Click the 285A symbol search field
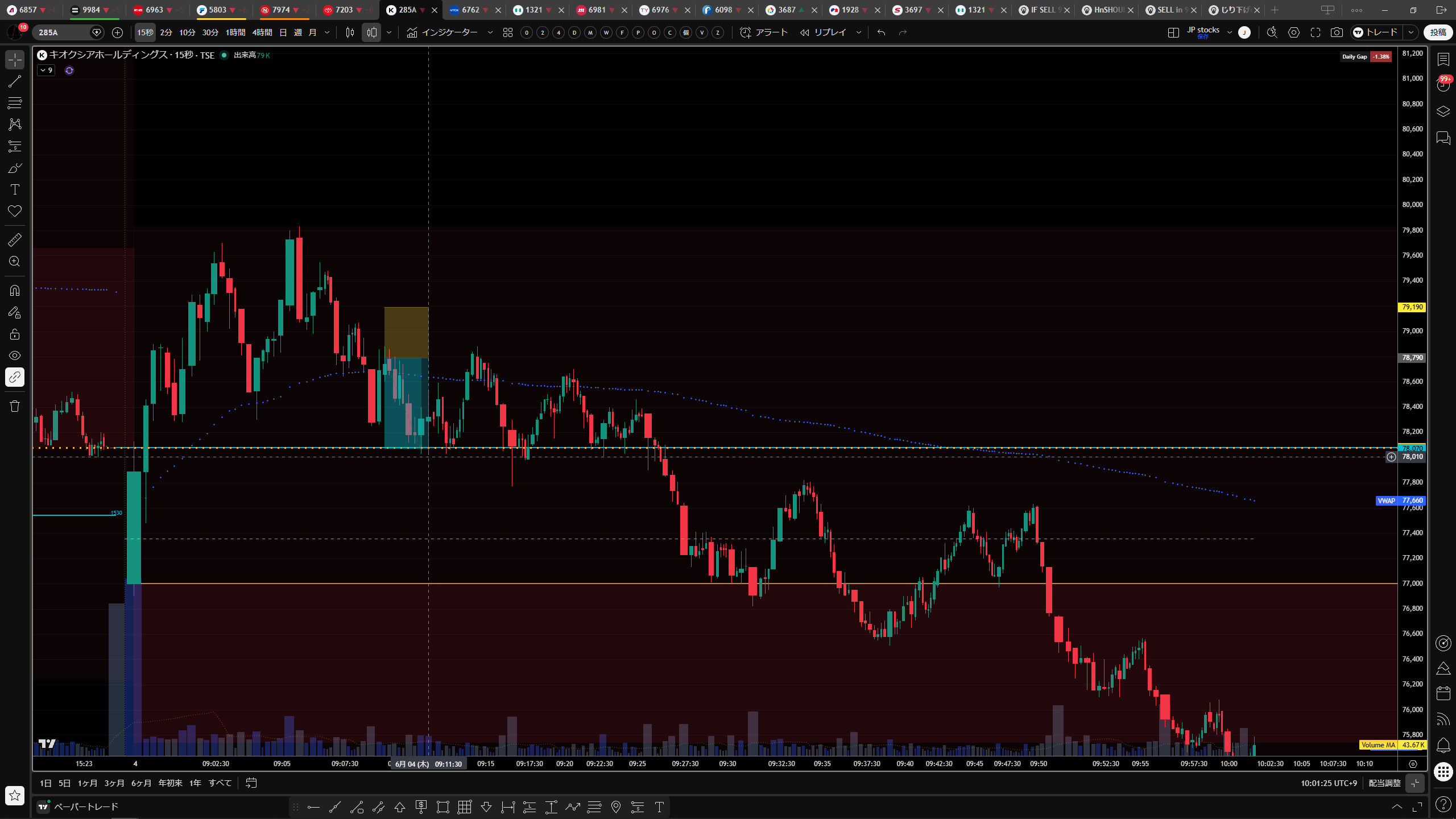 coord(61,32)
